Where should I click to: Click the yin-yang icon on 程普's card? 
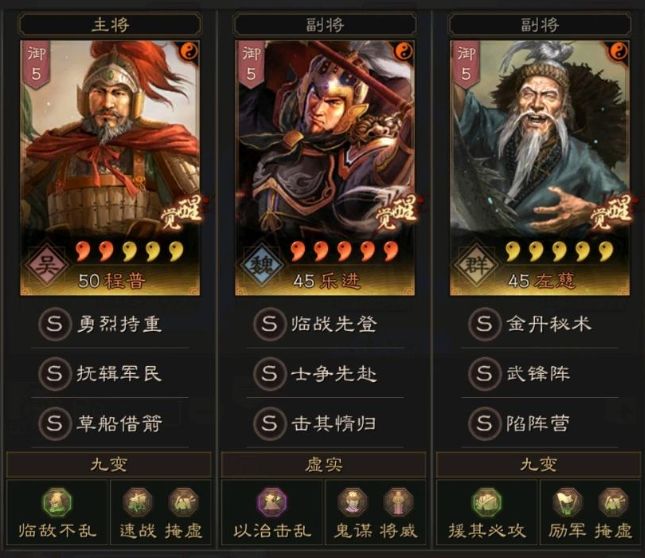[189, 52]
